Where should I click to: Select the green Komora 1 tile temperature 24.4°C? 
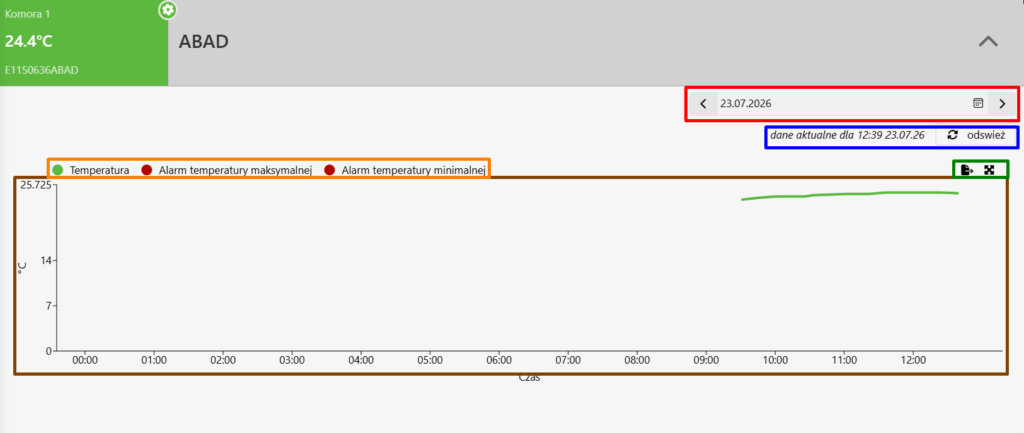pyautogui.click(x=29, y=42)
